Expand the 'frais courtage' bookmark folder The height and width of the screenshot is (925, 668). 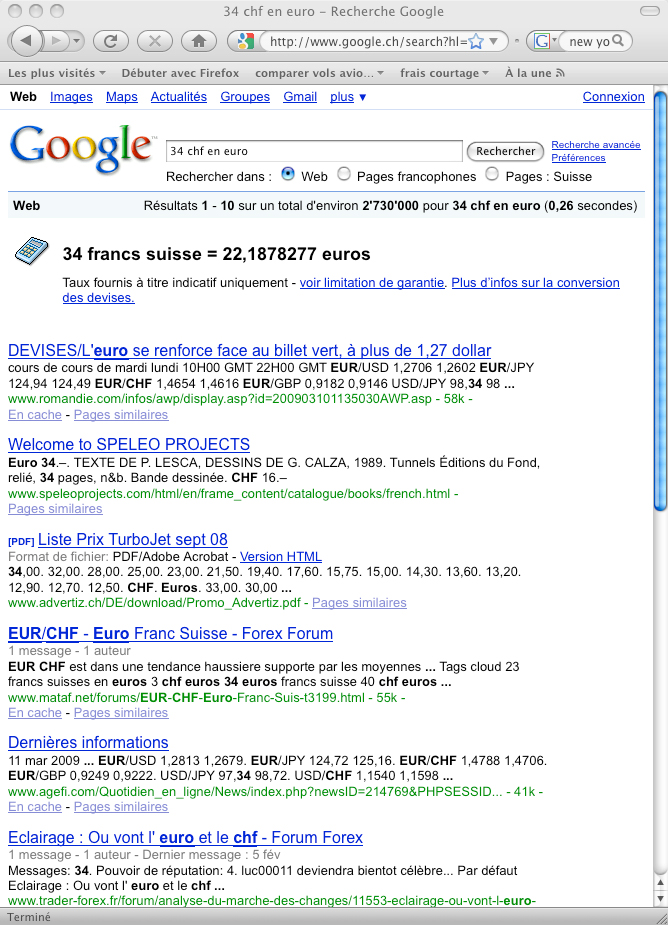(444, 73)
